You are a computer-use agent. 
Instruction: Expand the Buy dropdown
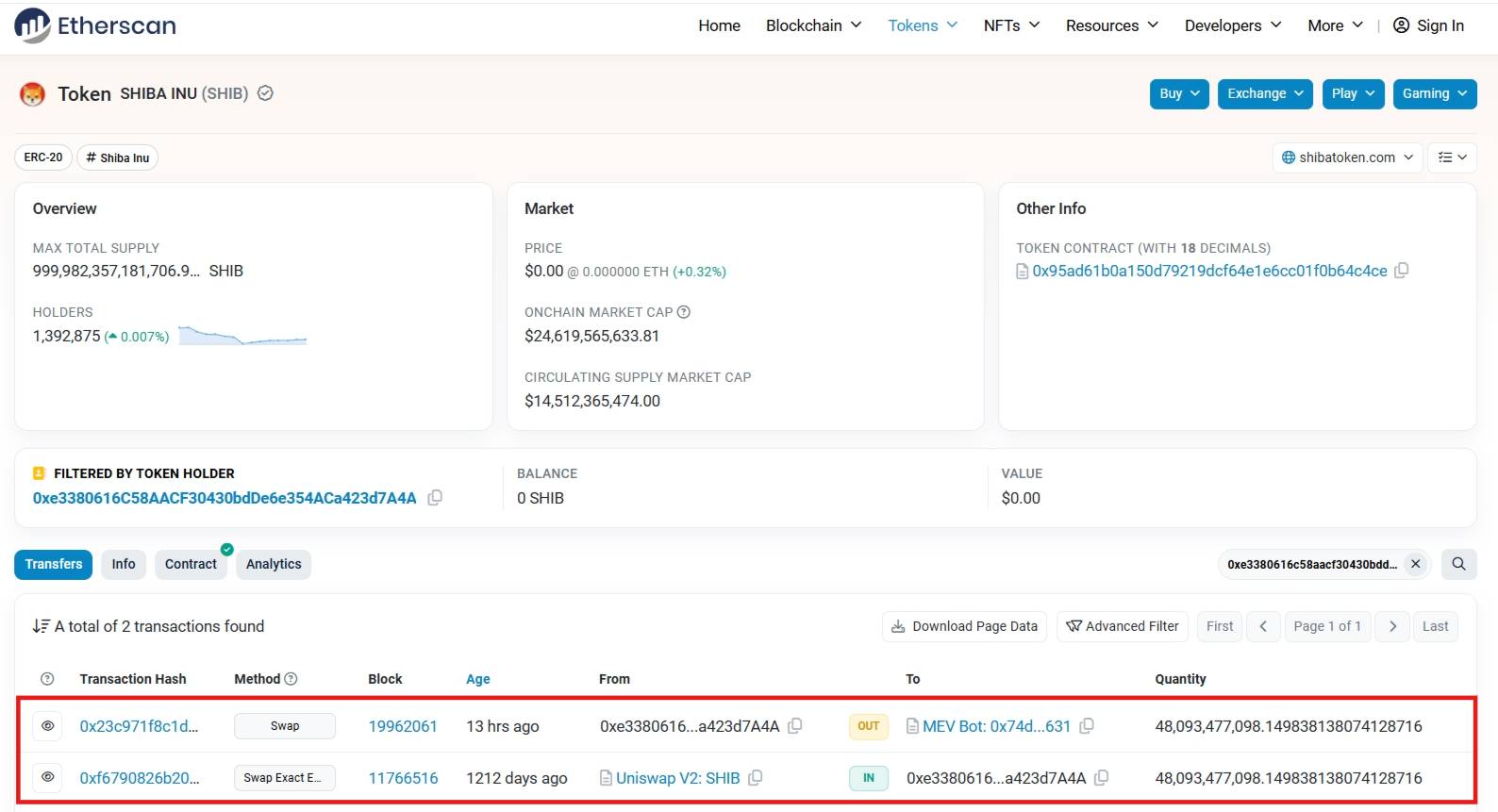pyautogui.click(x=1179, y=93)
